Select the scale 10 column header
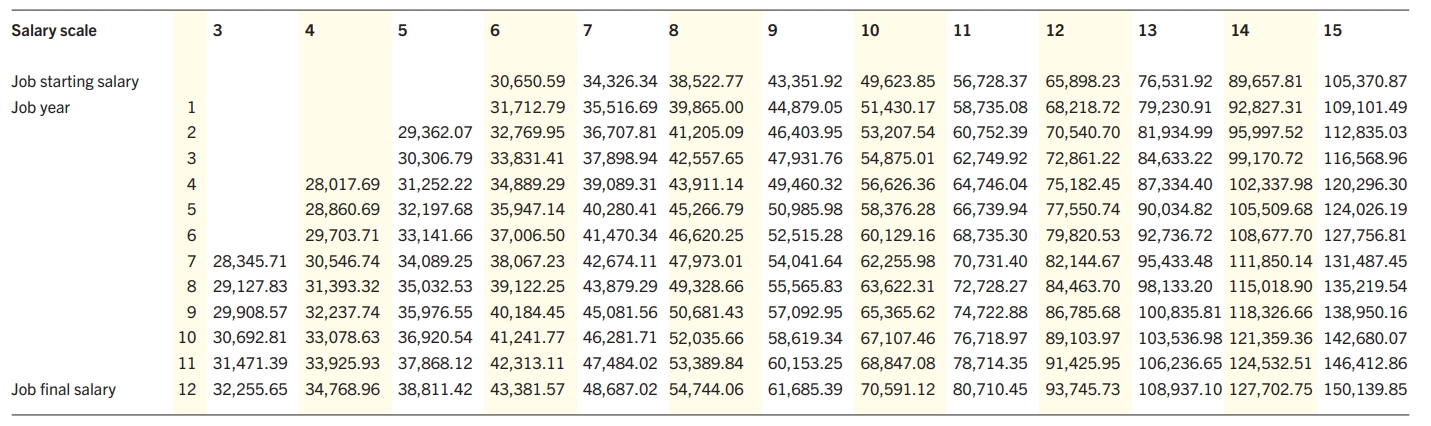The width and height of the screenshot is (1431, 426). point(870,31)
